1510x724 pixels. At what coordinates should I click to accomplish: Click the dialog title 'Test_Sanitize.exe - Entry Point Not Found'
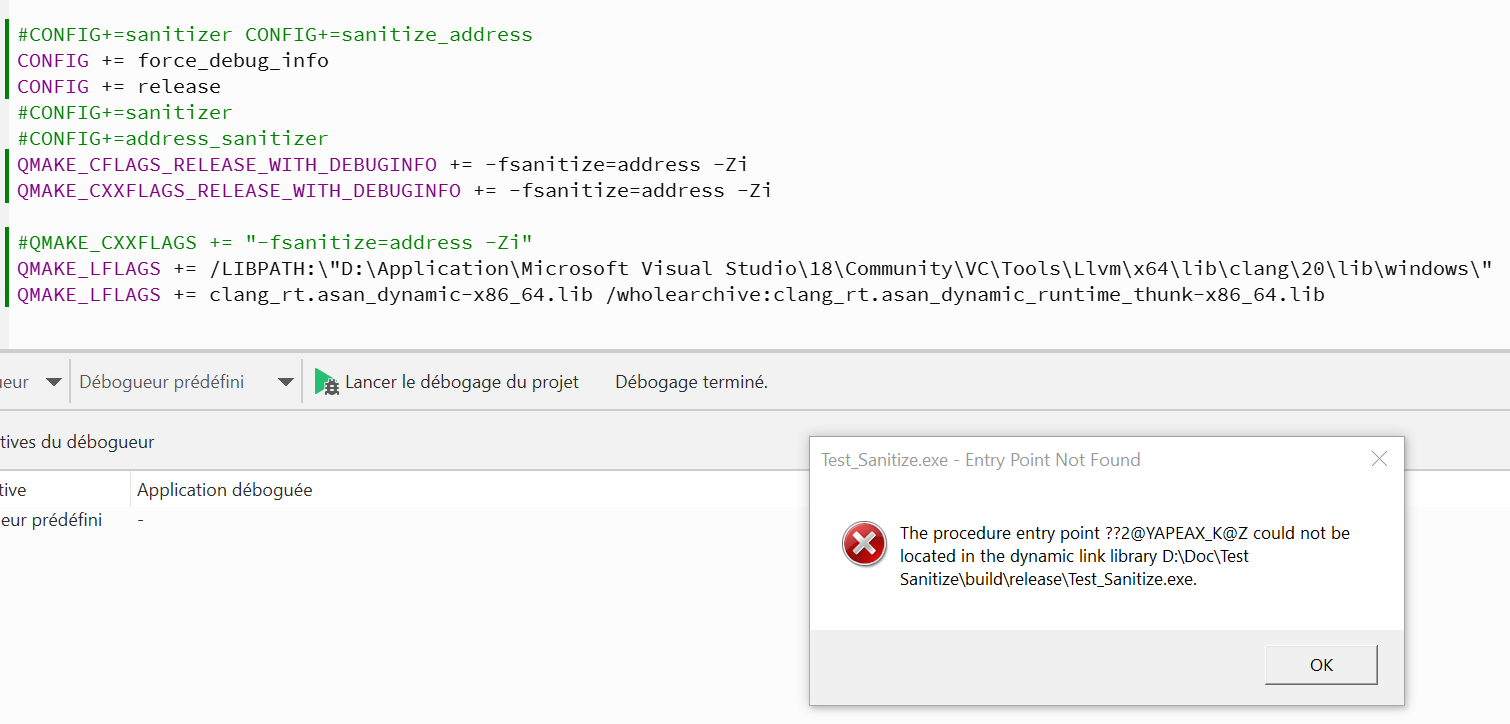pyautogui.click(x=980, y=460)
